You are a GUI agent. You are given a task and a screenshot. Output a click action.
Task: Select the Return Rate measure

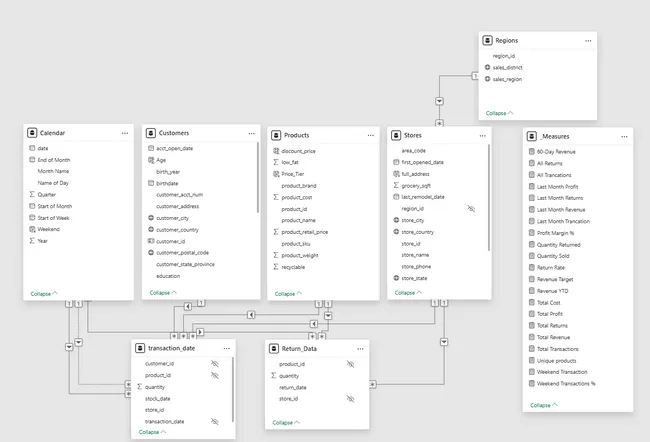coord(551,267)
